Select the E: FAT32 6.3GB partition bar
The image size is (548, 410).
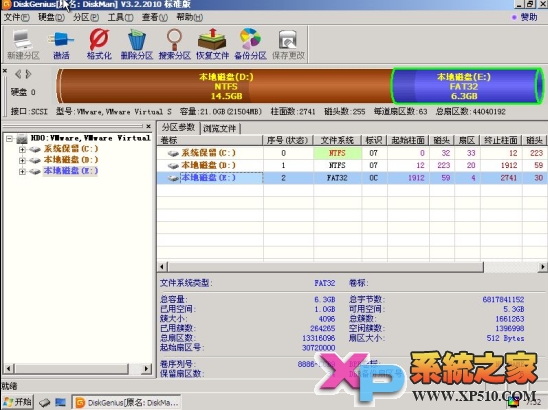point(467,86)
